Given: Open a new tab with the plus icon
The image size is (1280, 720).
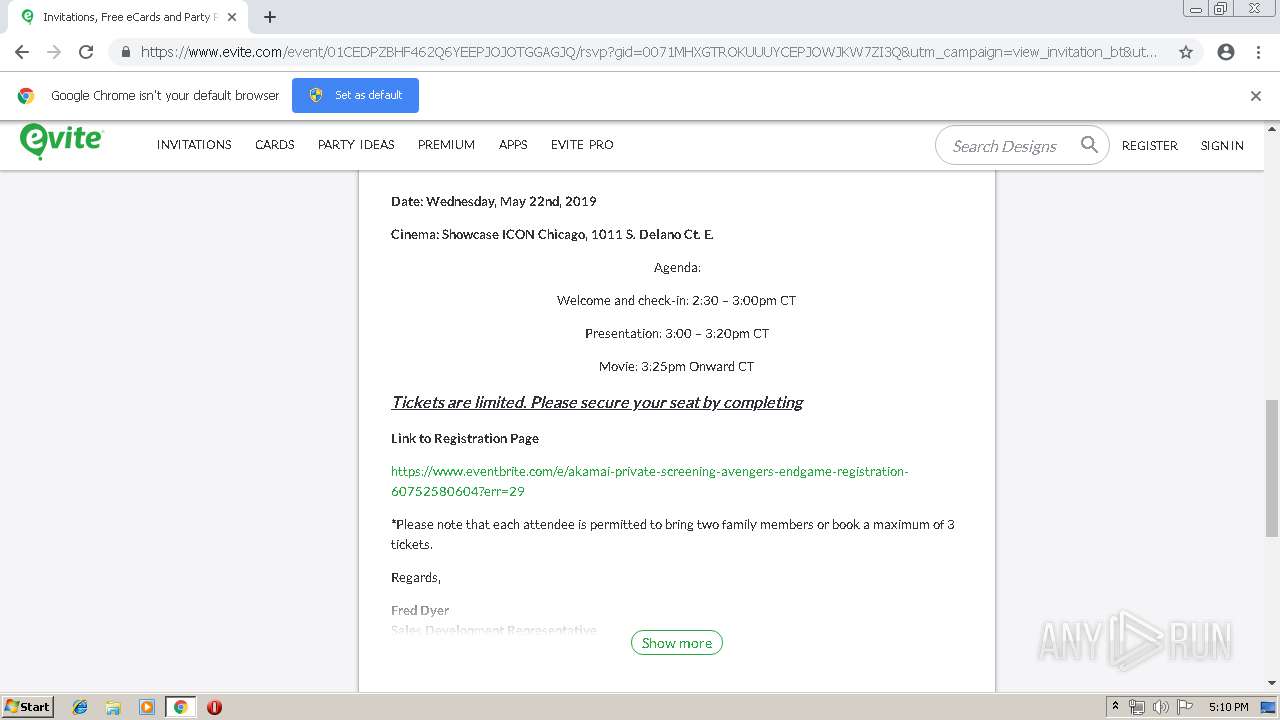Looking at the screenshot, I should (270, 17).
